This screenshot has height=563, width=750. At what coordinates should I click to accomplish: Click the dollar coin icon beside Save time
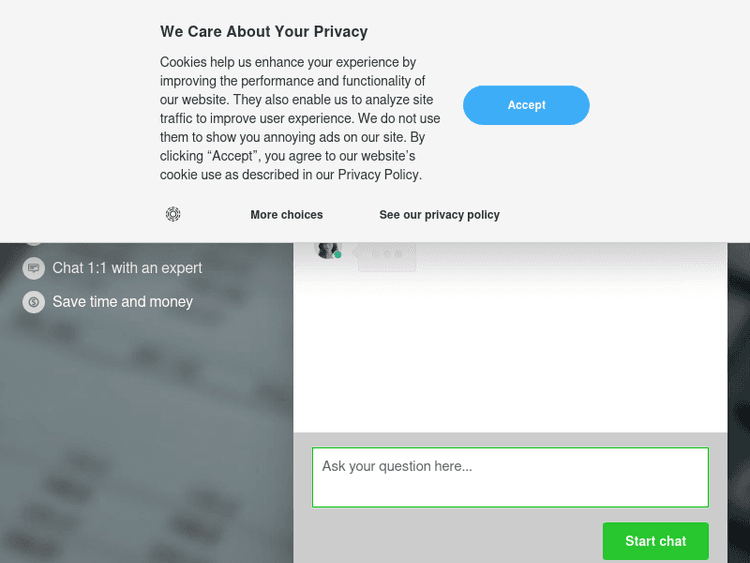pyautogui.click(x=34, y=302)
